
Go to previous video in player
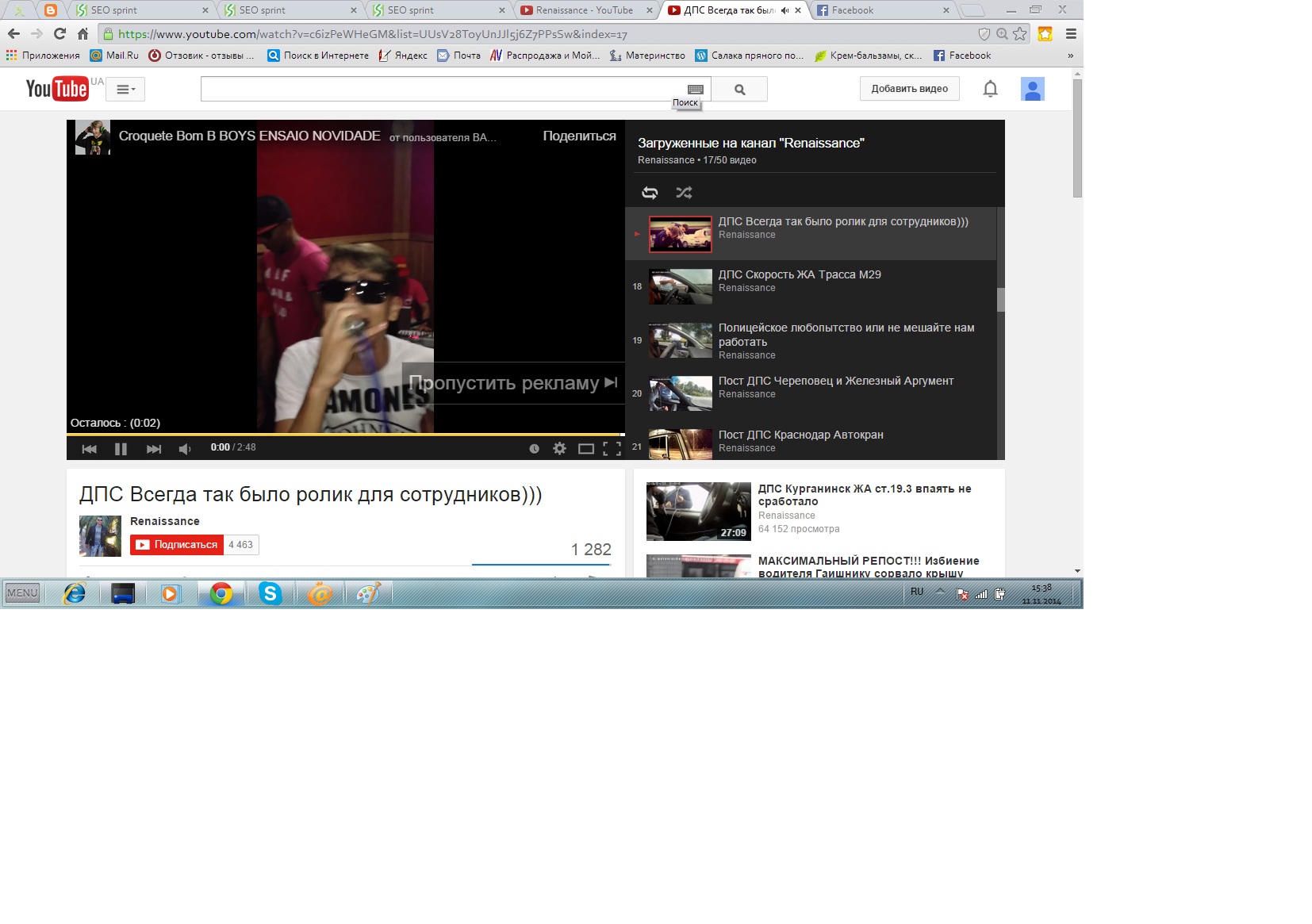pyautogui.click(x=89, y=449)
